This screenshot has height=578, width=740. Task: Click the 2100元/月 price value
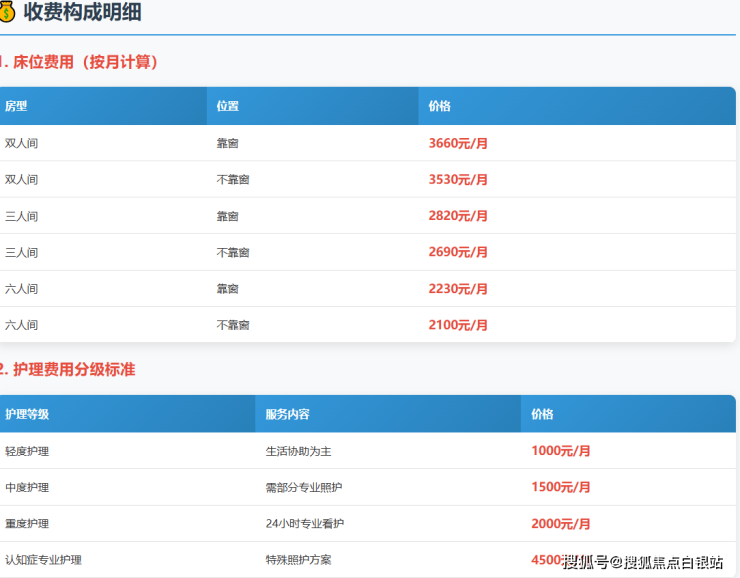point(458,325)
